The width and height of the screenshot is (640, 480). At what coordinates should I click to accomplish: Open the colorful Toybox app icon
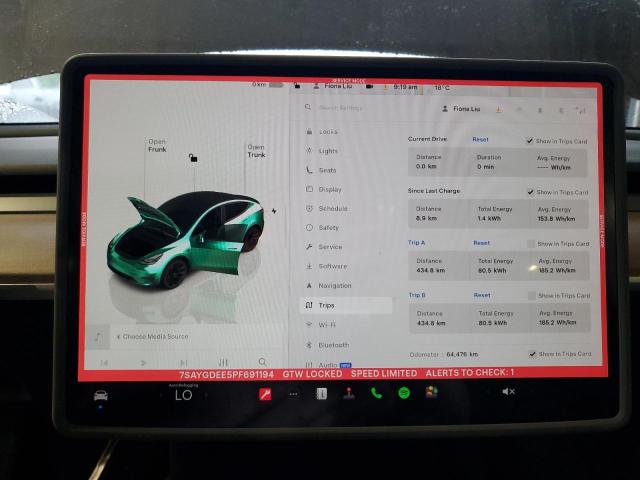point(431,392)
